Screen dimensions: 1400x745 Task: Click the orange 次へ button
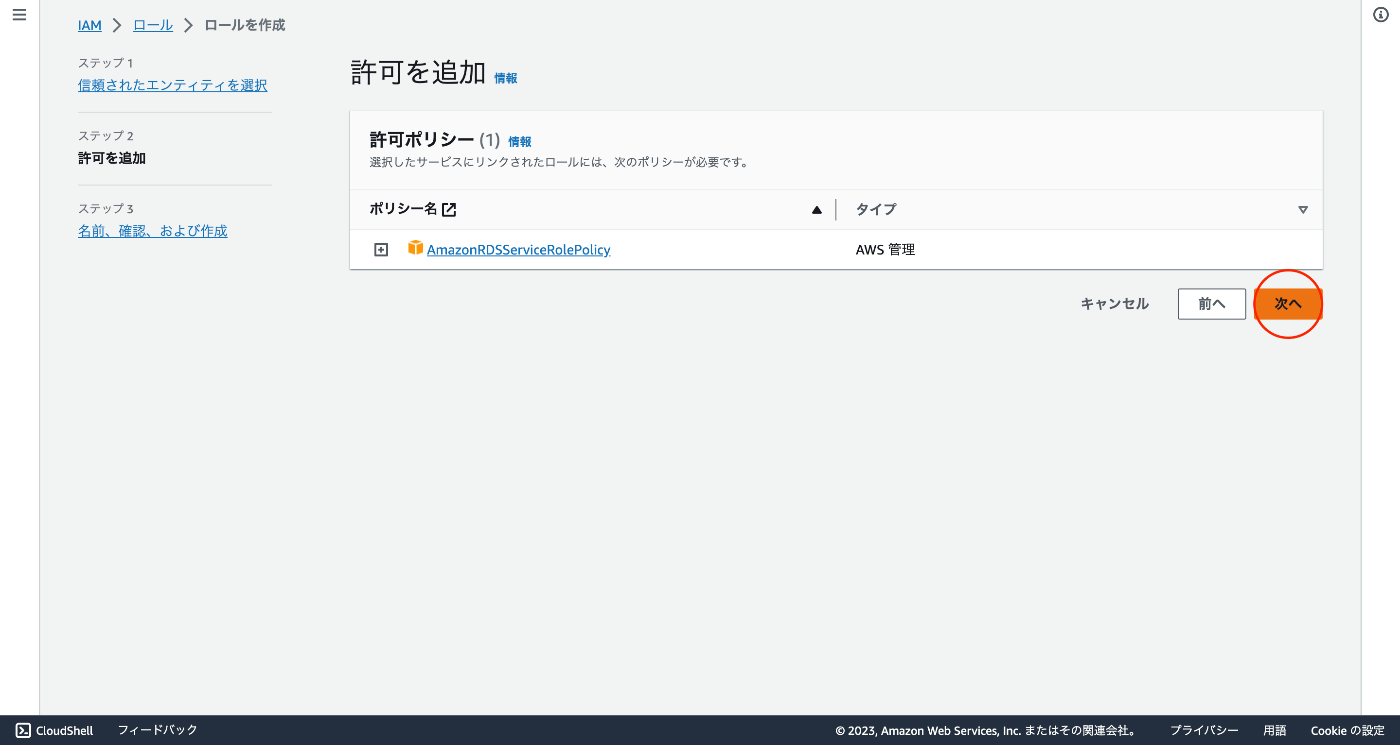click(x=1288, y=304)
